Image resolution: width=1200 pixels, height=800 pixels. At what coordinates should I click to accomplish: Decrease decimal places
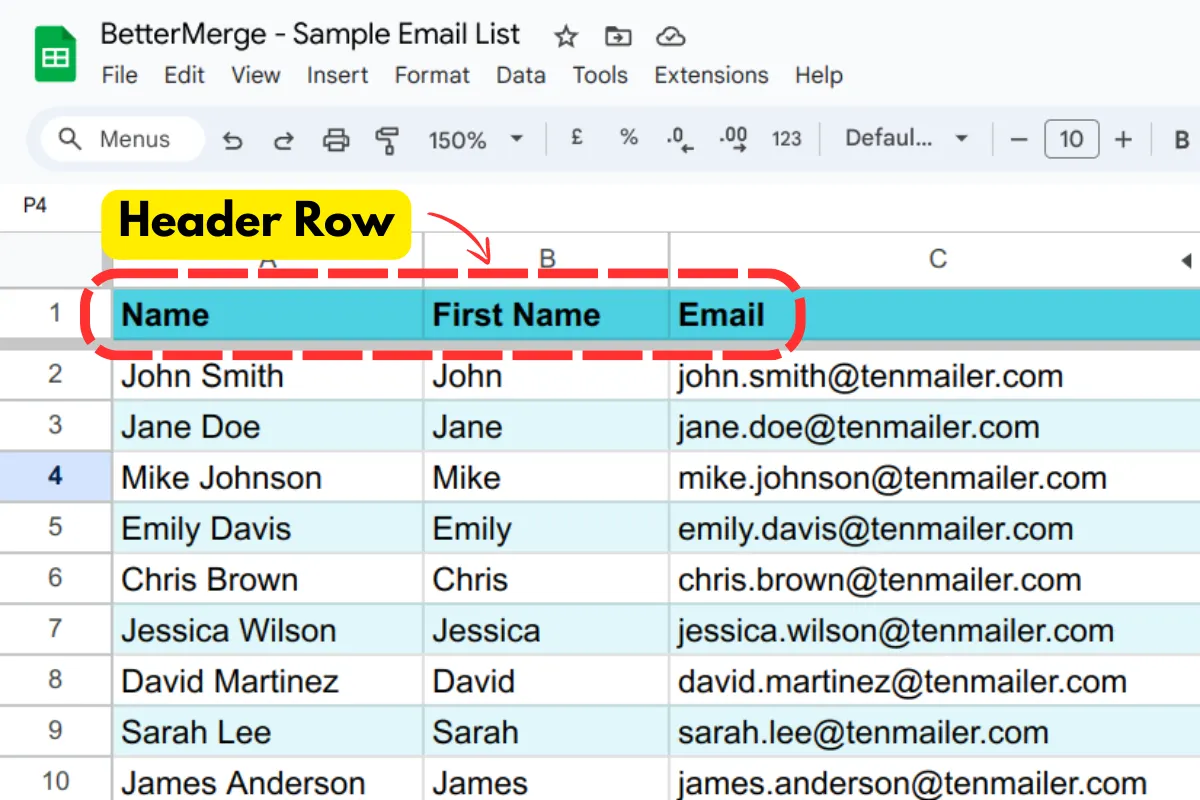(x=681, y=139)
